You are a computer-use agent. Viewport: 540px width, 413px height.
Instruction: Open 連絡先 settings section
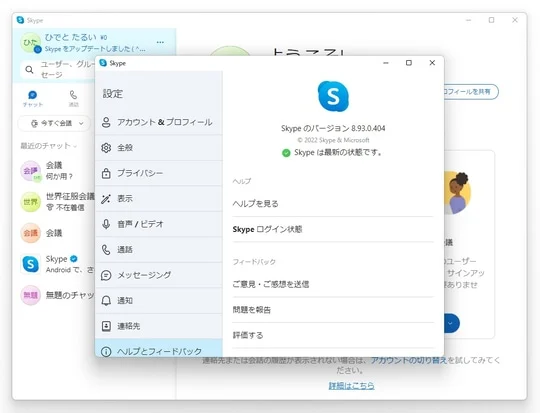159,326
